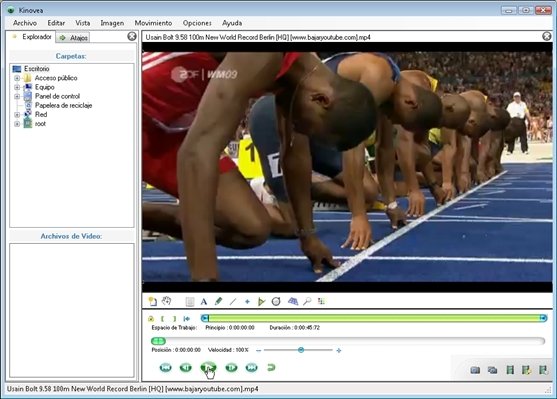Increase playback speed with plus

click(339, 350)
